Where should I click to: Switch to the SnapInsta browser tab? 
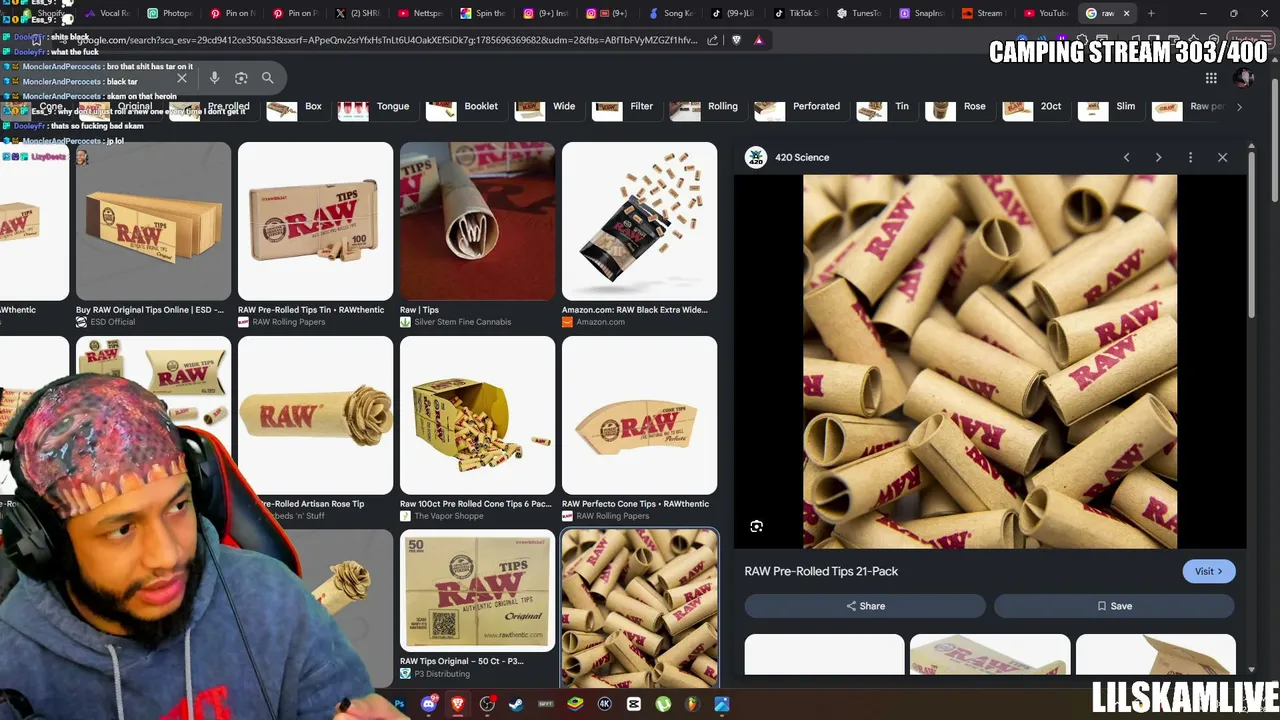coord(921,13)
